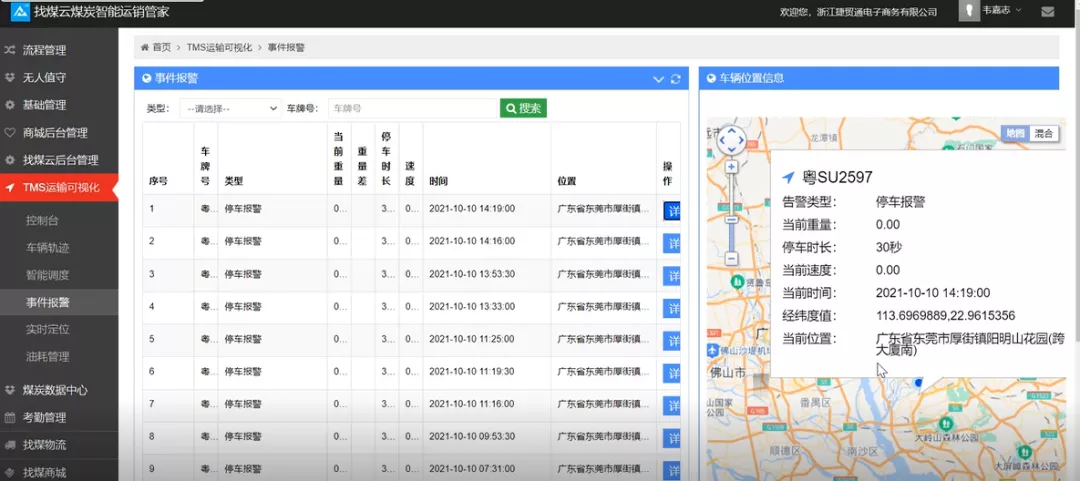Image resolution: width=1080 pixels, height=481 pixels.
Task: Open the mail envelope icon in header
Action: (1047, 12)
